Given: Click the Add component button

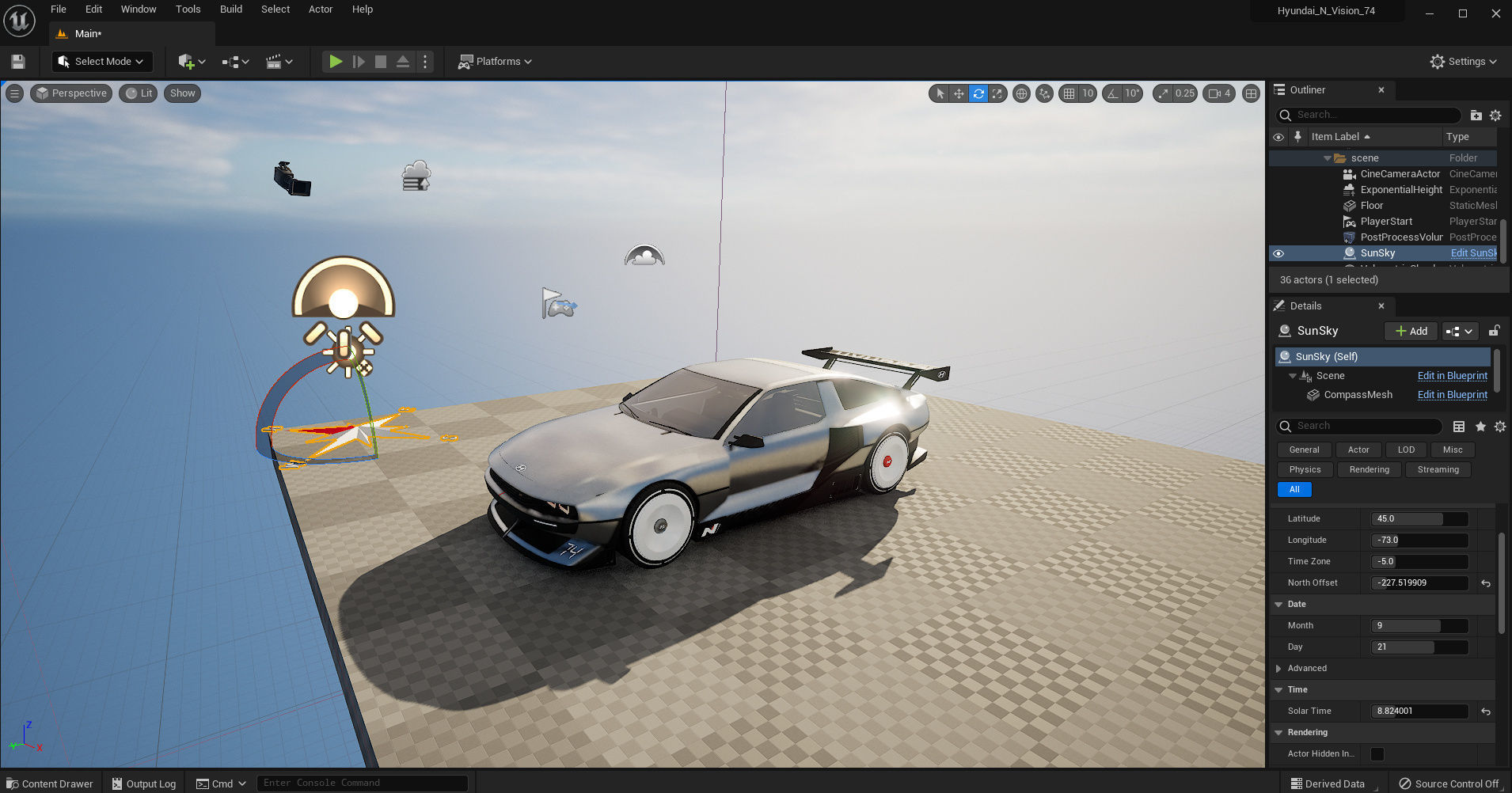Looking at the screenshot, I should click(x=1411, y=331).
